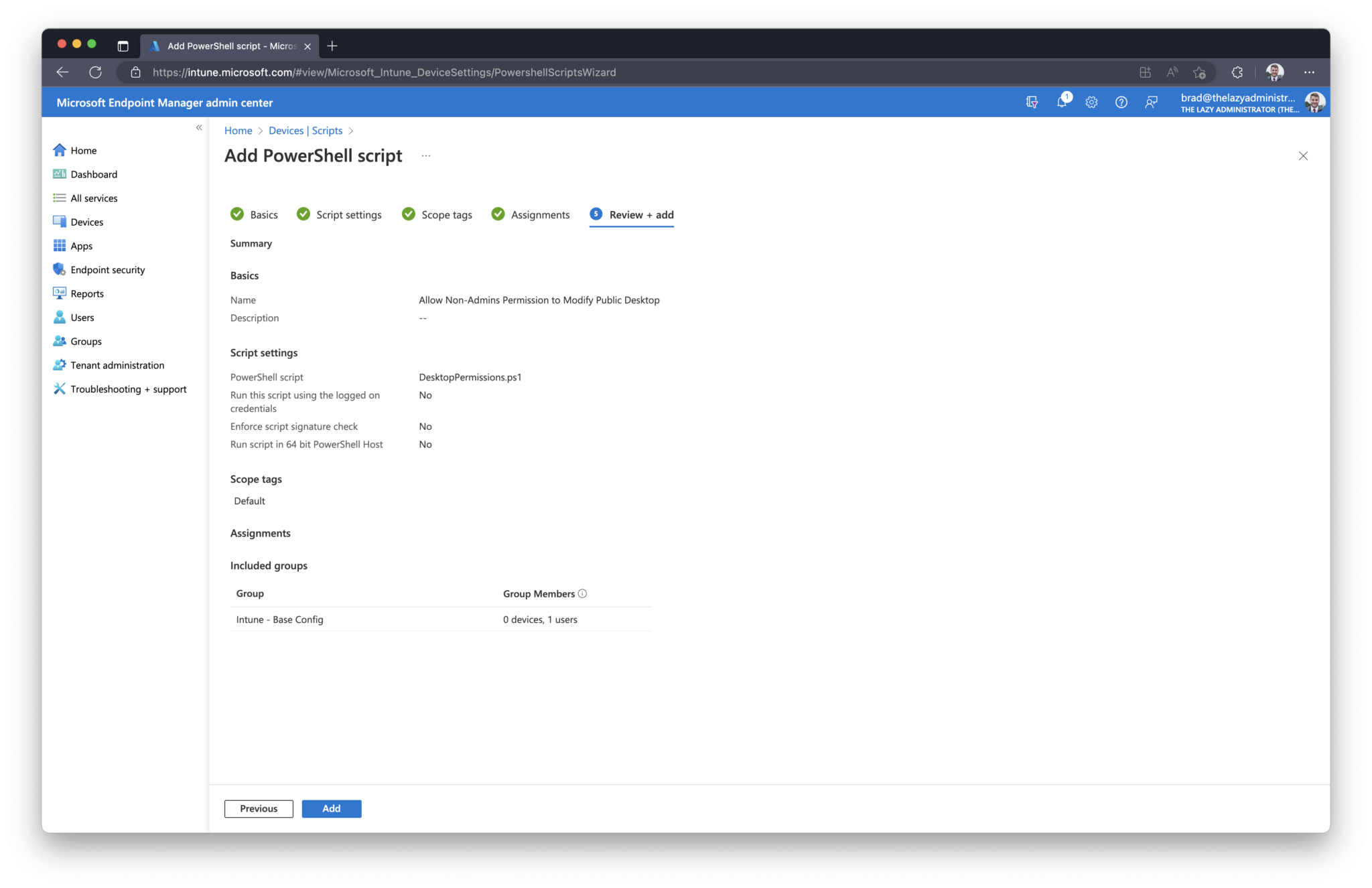Go to the Script settings step

click(x=339, y=214)
